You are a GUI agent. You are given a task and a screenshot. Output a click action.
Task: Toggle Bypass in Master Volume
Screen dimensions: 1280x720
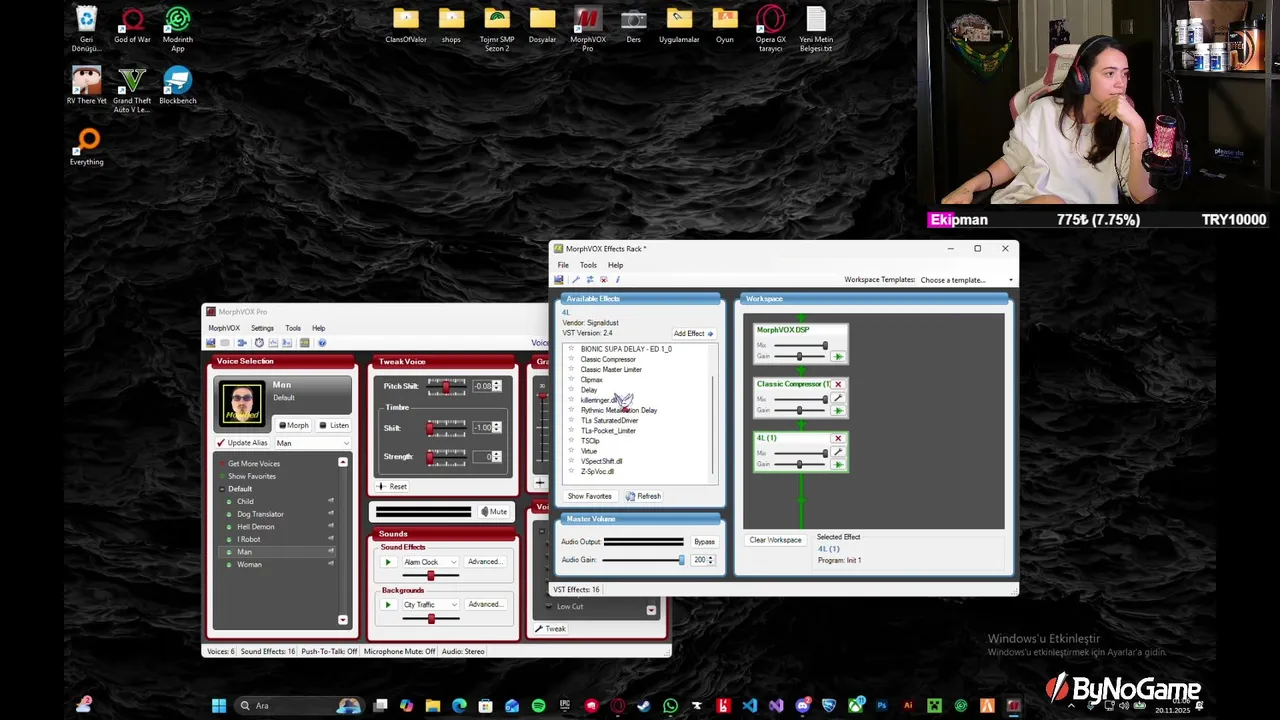704,542
